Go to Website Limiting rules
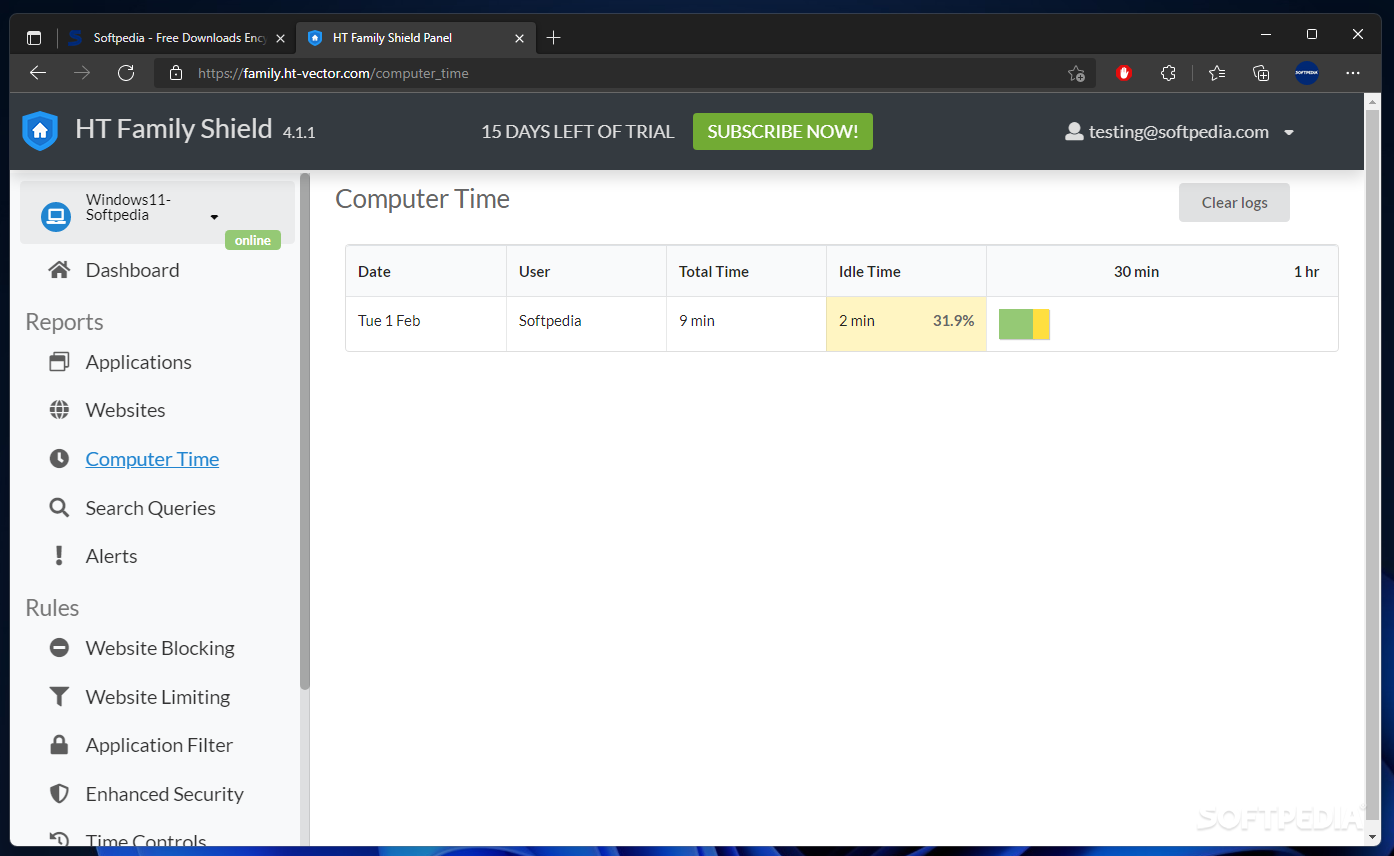 point(158,697)
